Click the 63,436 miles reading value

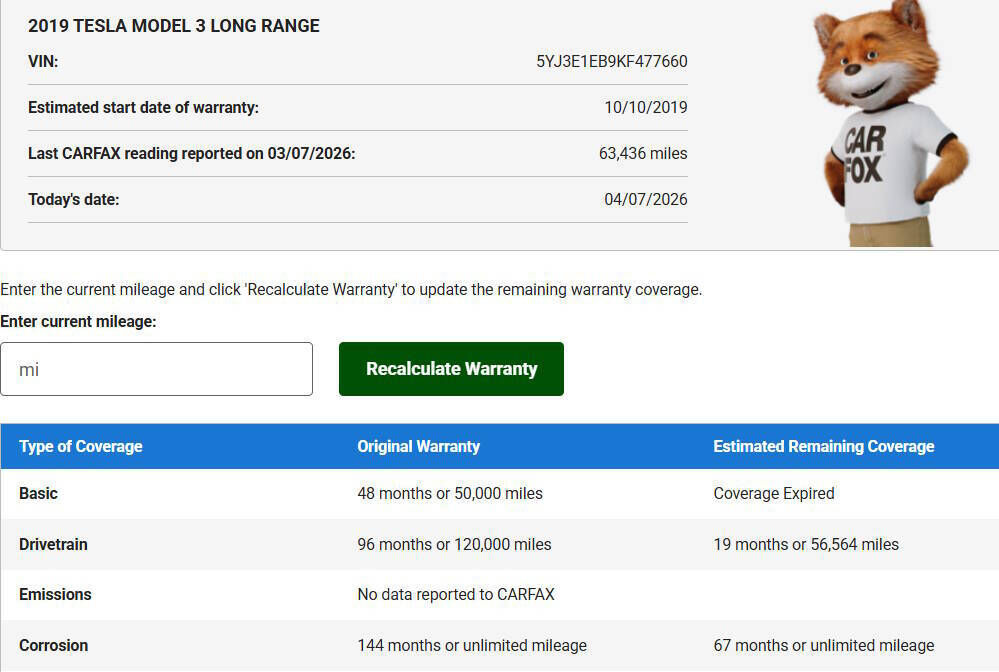pos(643,153)
